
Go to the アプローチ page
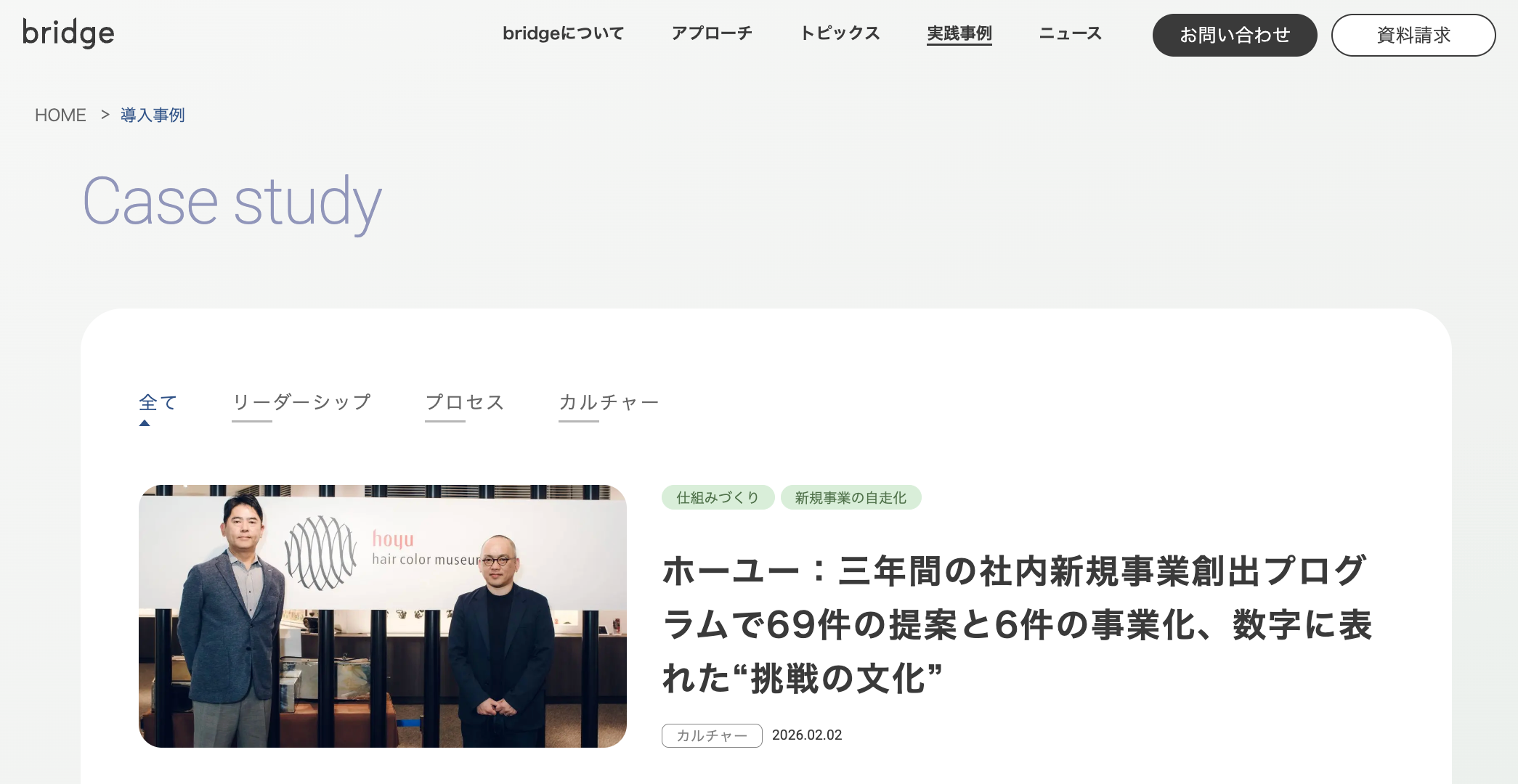pyautogui.click(x=712, y=33)
